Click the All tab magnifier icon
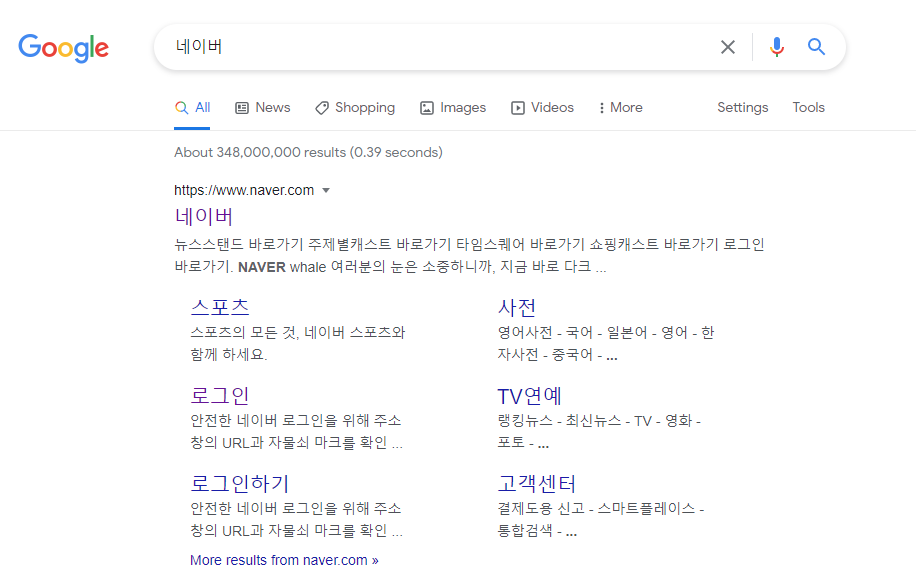The height and width of the screenshot is (576, 916). (182, 108)
